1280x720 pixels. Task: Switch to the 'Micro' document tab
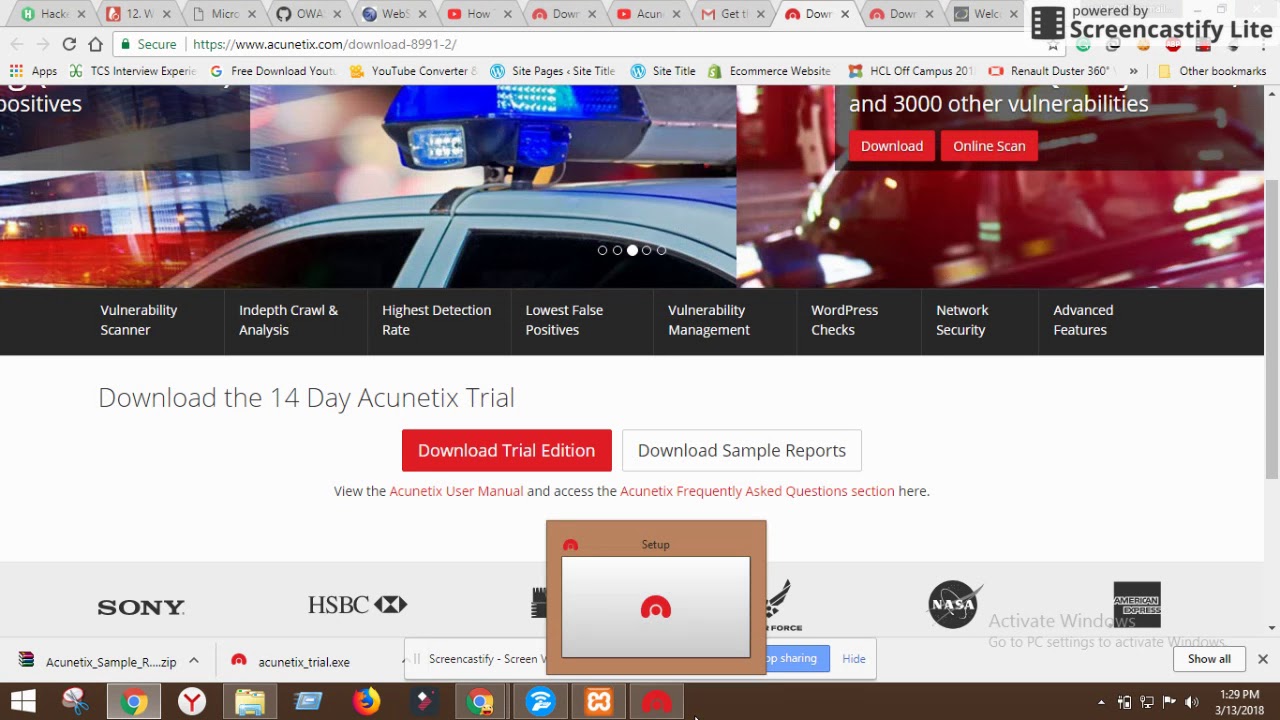pyautogui.click(x=224, y=14)
